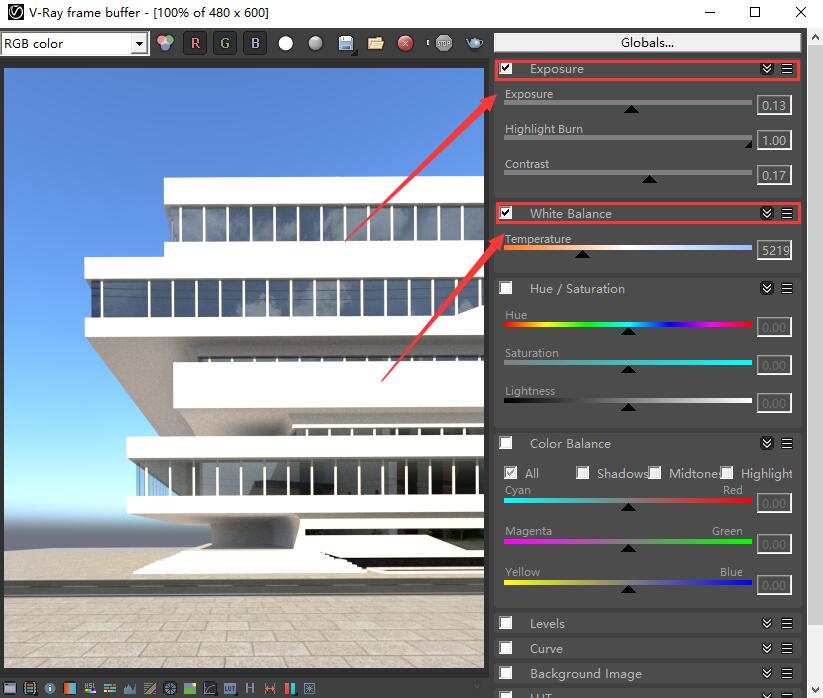Start render with the teapot icon
The width and height of the screenshot is (823, 698).
pos(474,43)
